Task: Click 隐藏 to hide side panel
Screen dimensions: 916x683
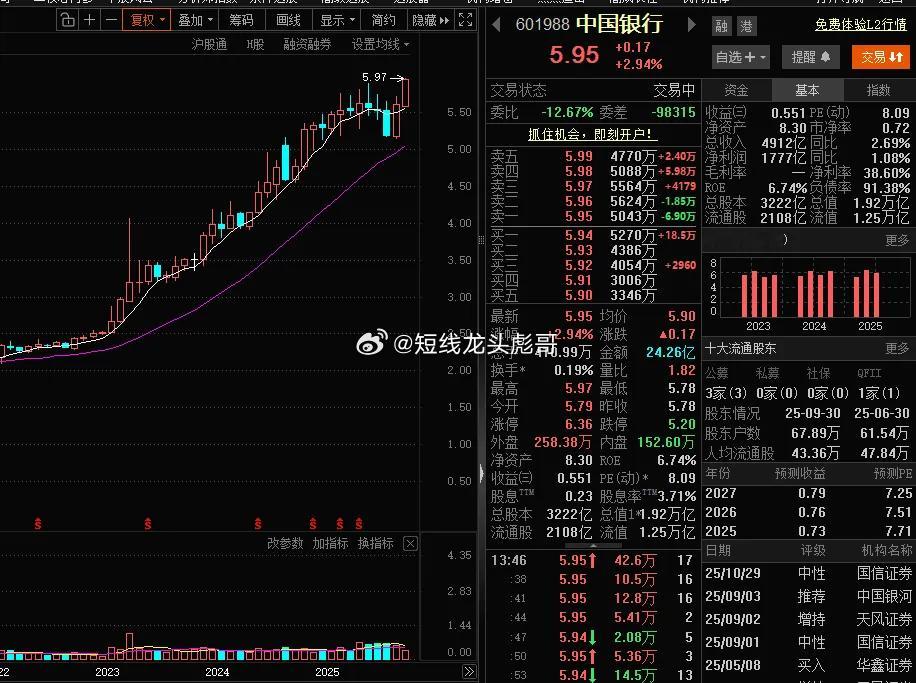Action: (431, 20)
